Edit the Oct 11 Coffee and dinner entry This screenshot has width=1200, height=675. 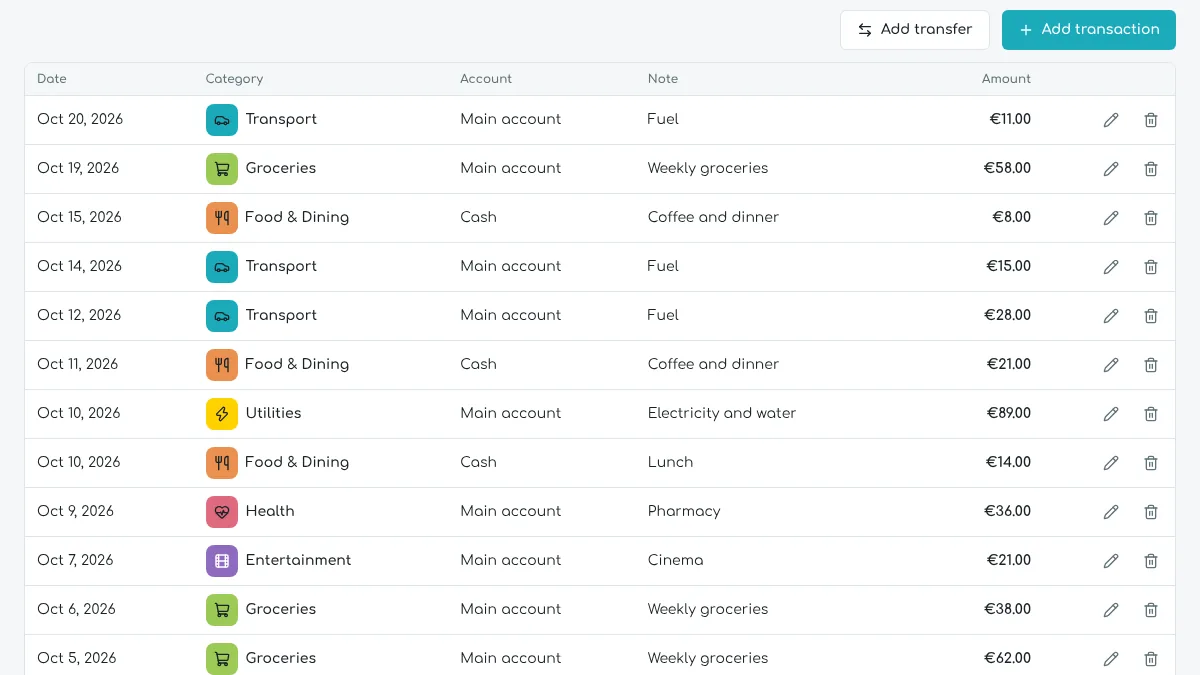click(x=1111, y=365)
